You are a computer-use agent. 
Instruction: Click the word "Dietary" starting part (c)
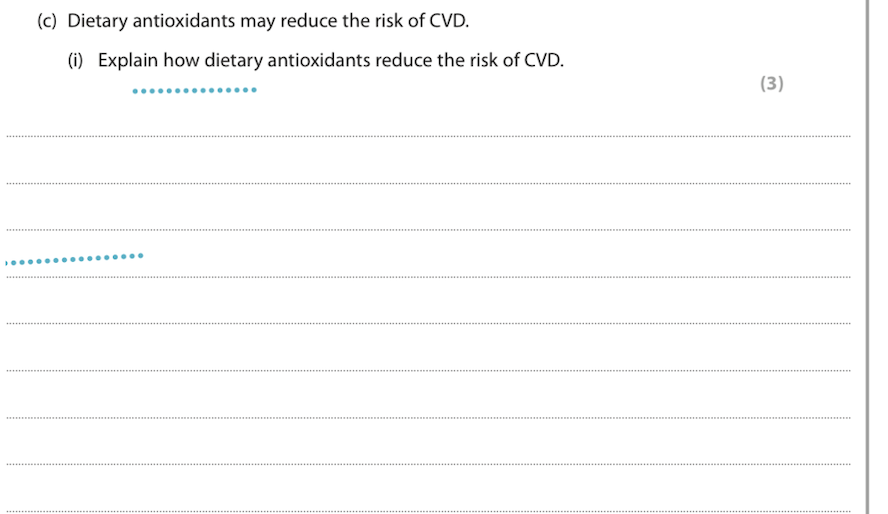[95, 21]
